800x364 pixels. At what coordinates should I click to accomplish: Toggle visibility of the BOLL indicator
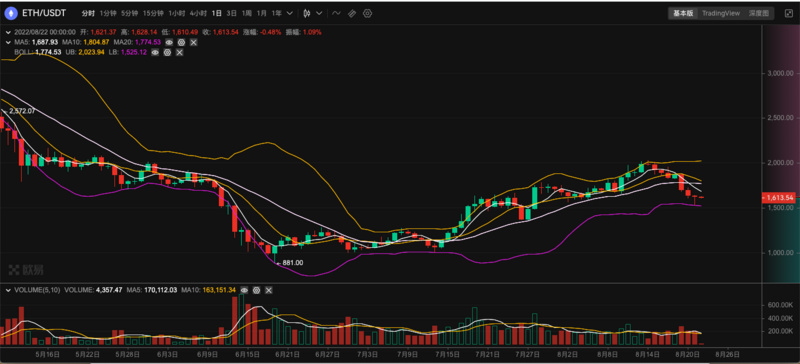click(155, 52)
